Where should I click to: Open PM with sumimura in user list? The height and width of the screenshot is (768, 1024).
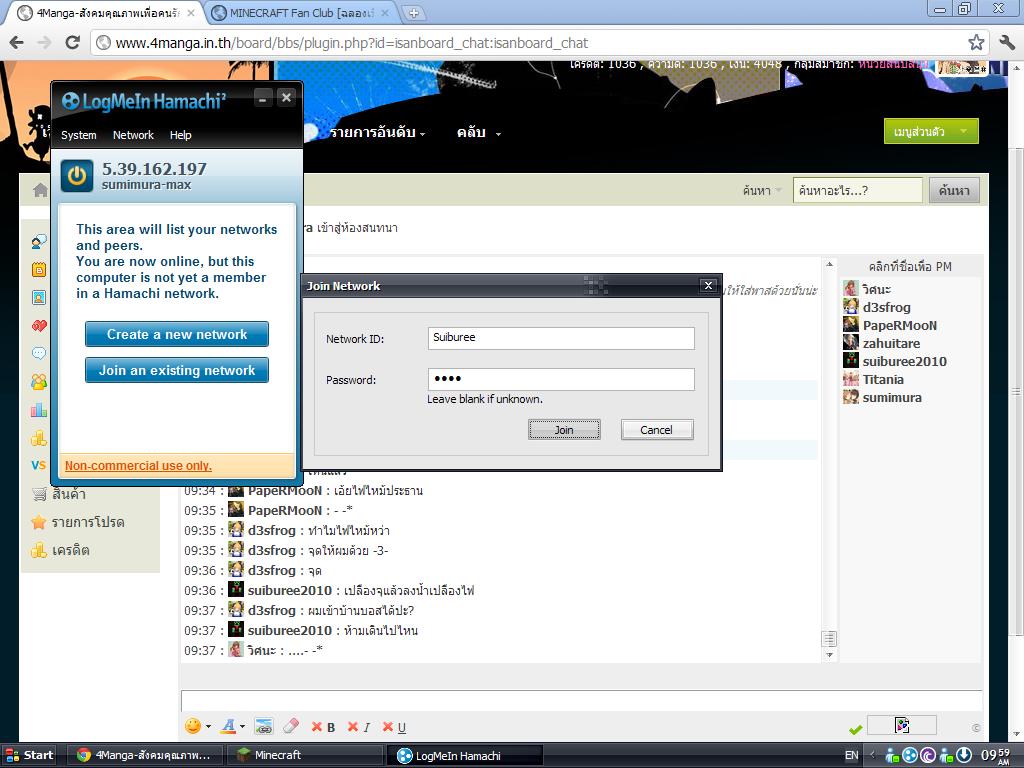pyautogui.click(x=891, y=398)
